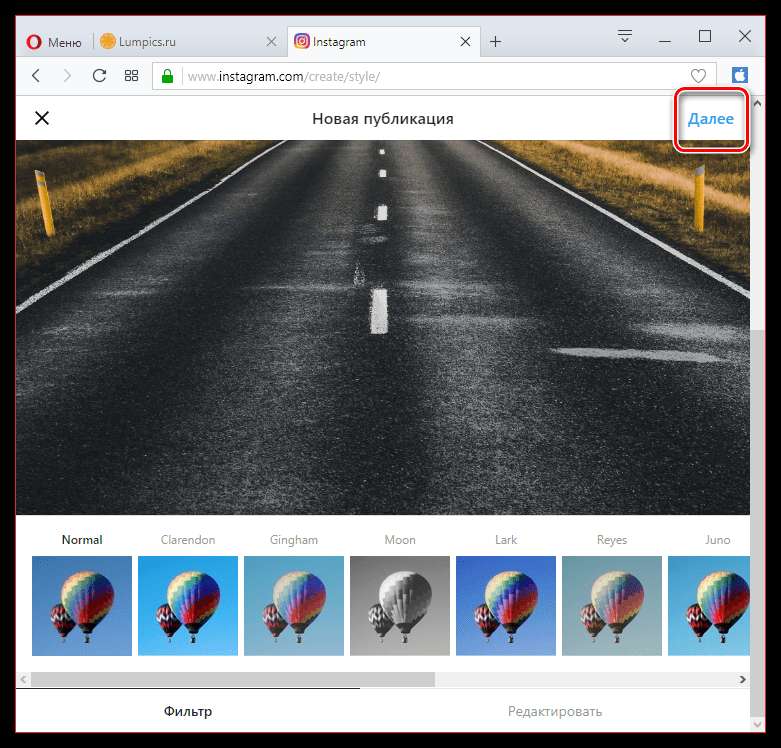Image resolution: width=781 pixels, height=748 pixels.
Task: Click the Новая публикация heading
Action: 383,119
